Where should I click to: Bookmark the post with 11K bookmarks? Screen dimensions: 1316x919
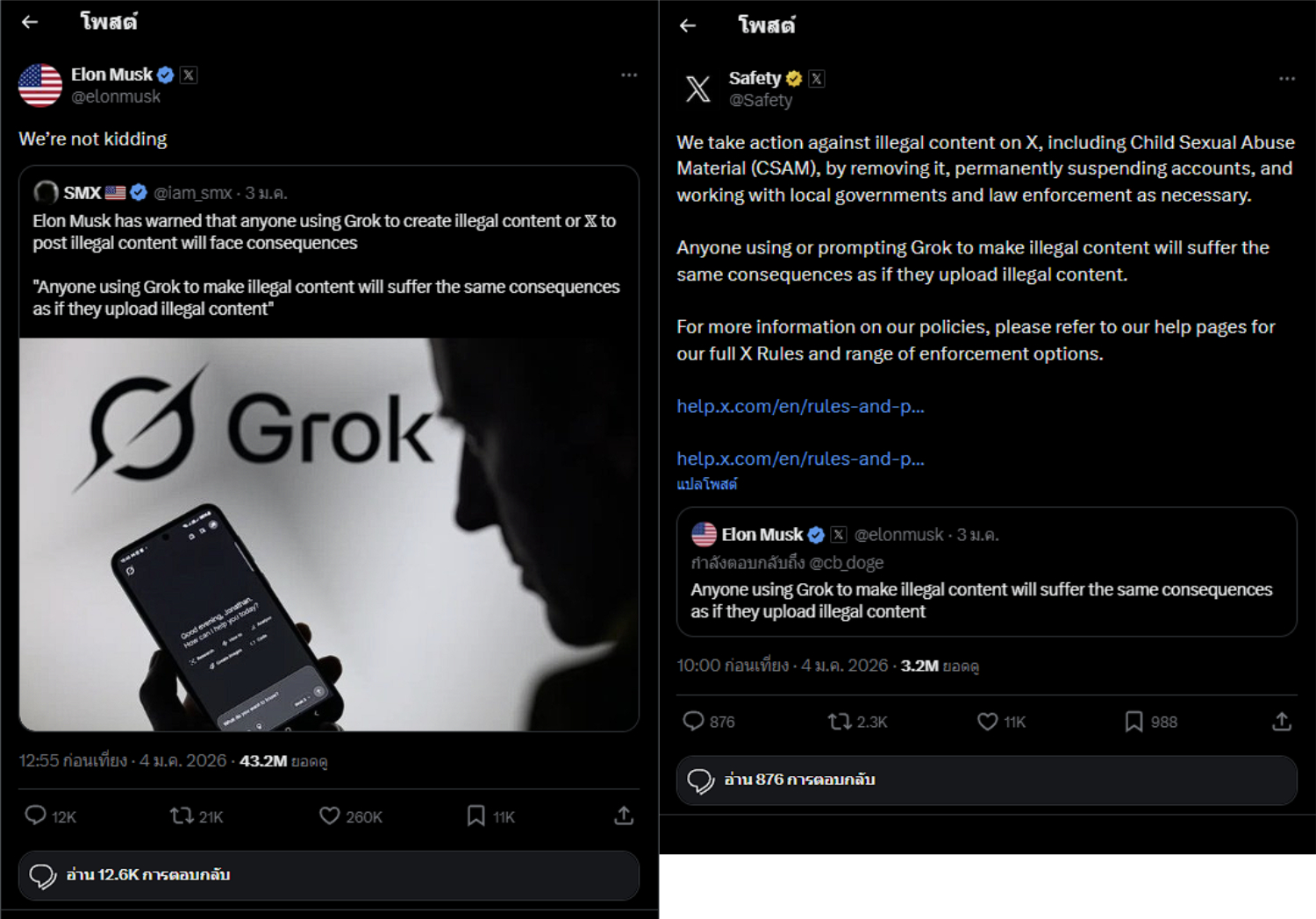click(x=476, y=816)
